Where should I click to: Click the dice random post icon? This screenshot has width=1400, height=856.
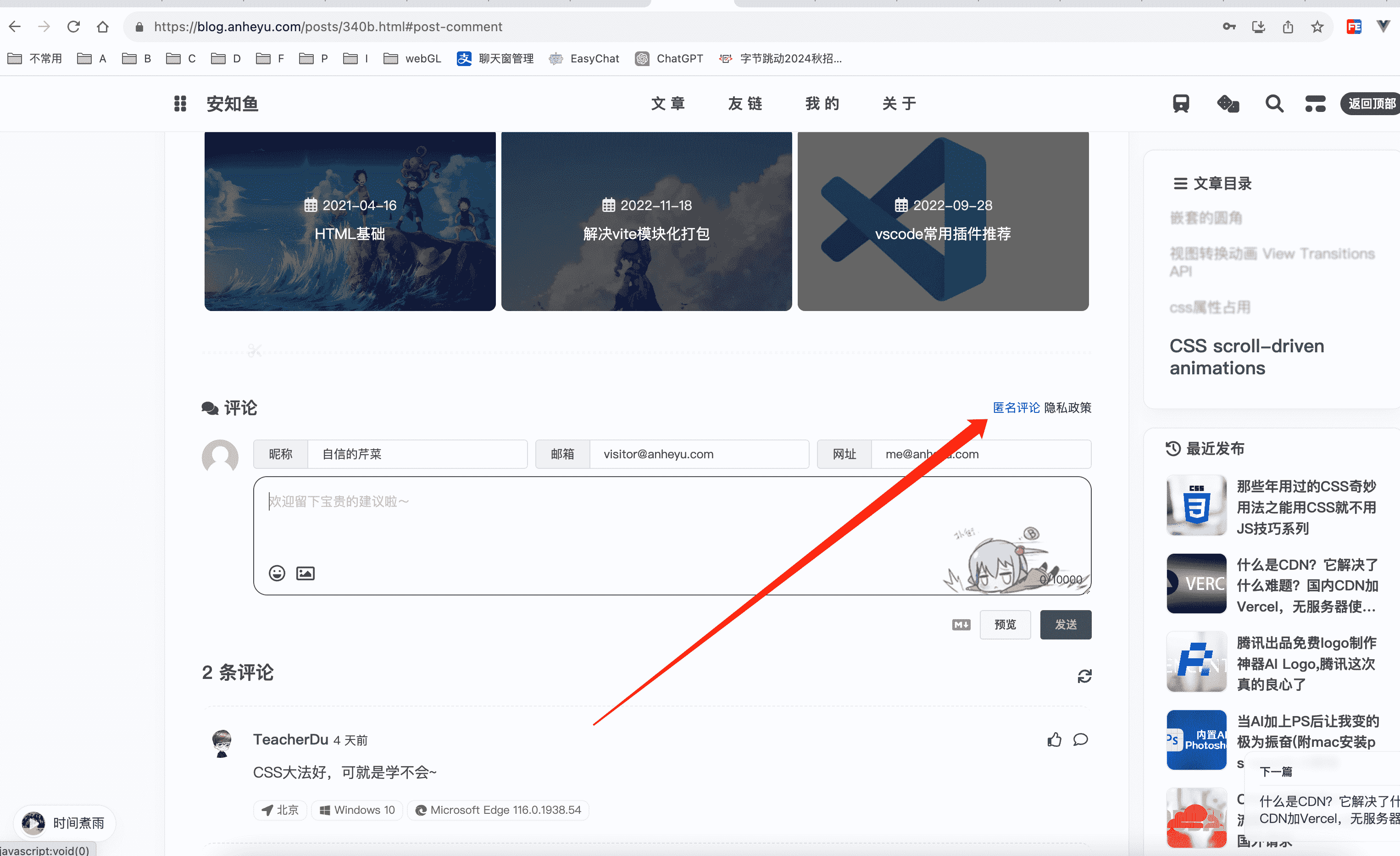tap(1228, 104)
